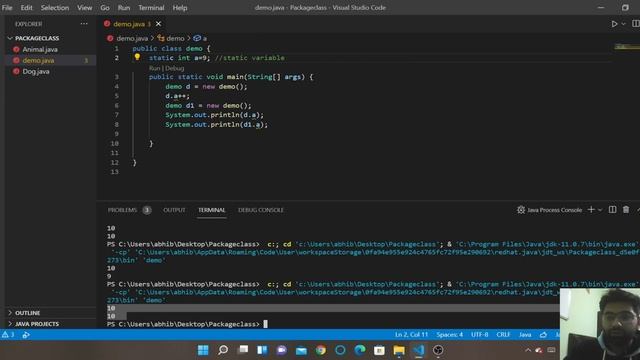Image resolution: width=640 pixels, height=360 pixels.
Task: Open the Mail app from taskbar
Action: [x=301, y=350]
